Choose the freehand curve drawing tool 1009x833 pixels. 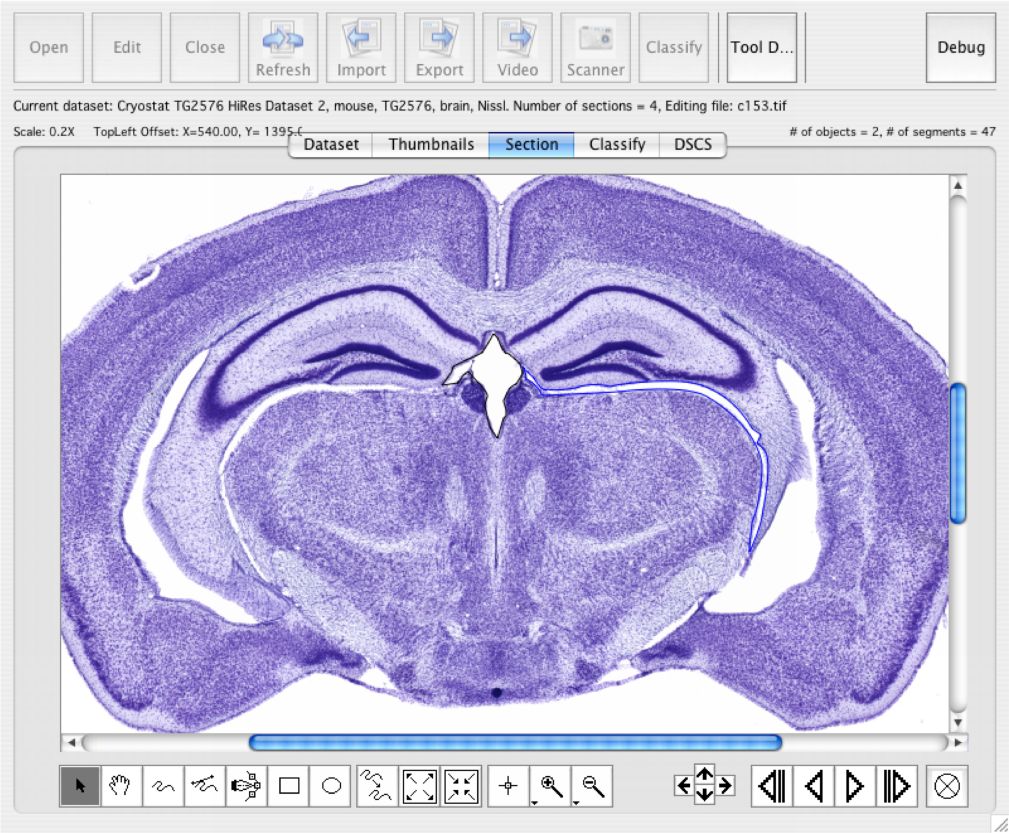coord(164,786)
